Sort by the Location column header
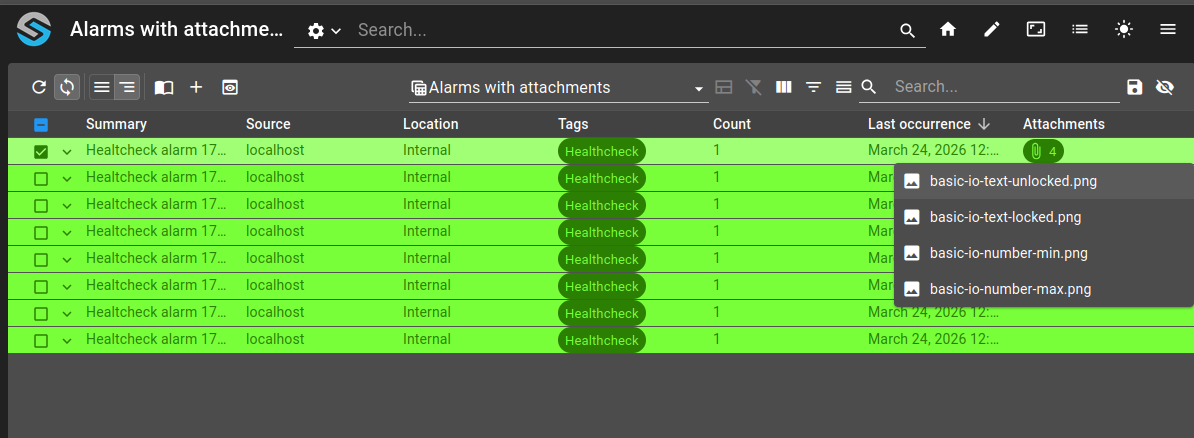 click(431, 124)
